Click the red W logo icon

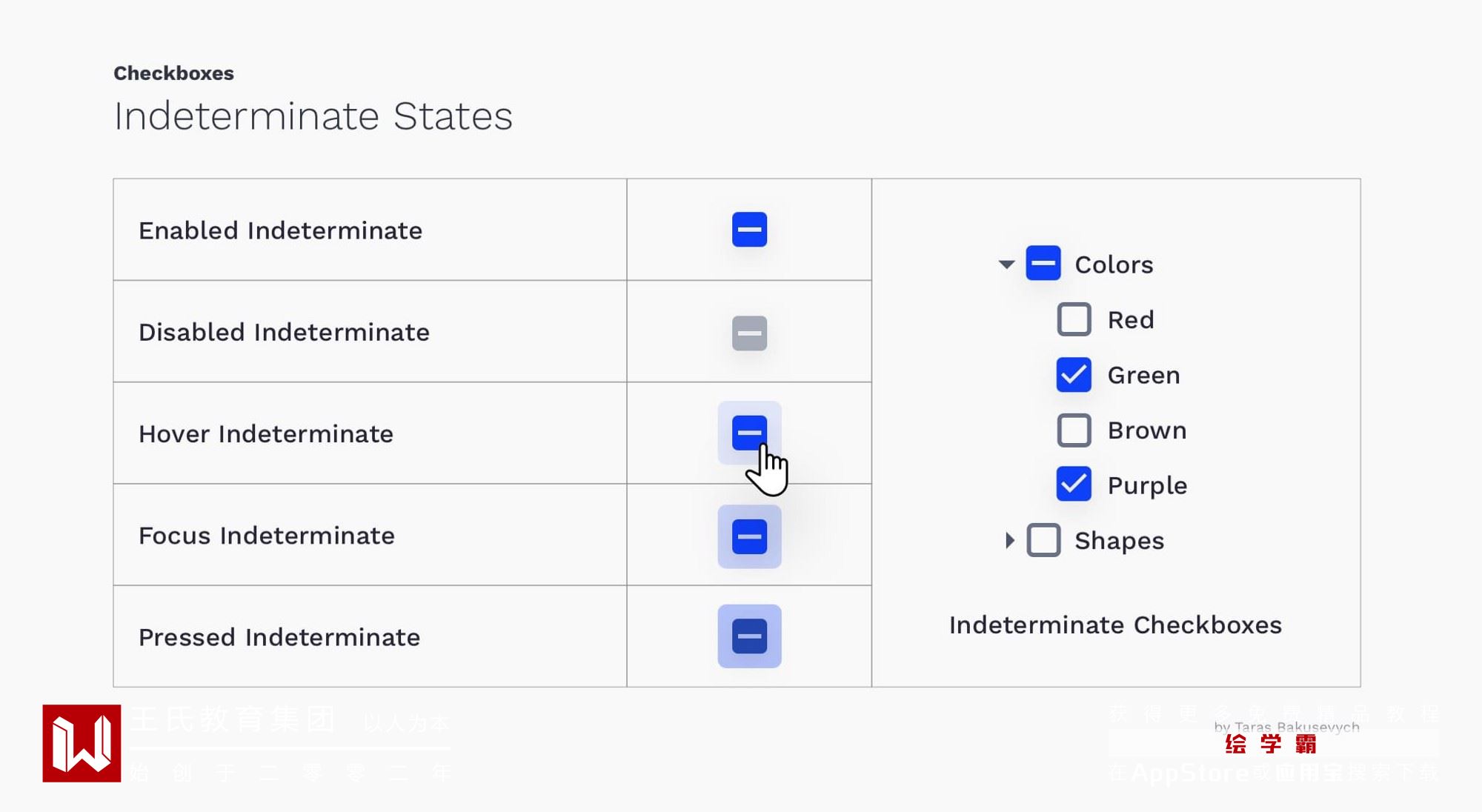tap(82, 743)
